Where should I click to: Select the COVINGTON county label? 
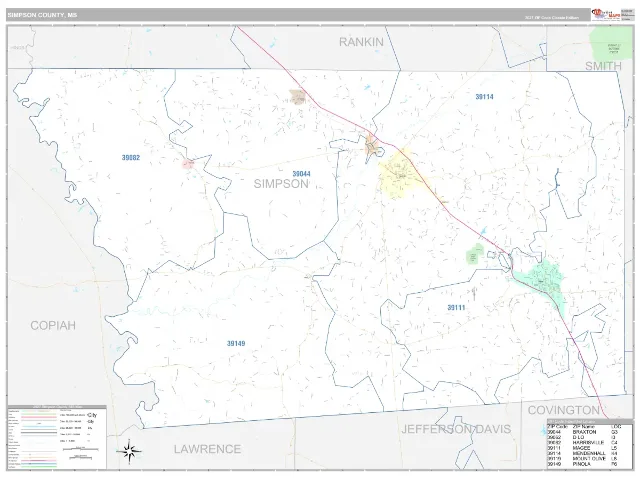564,410
